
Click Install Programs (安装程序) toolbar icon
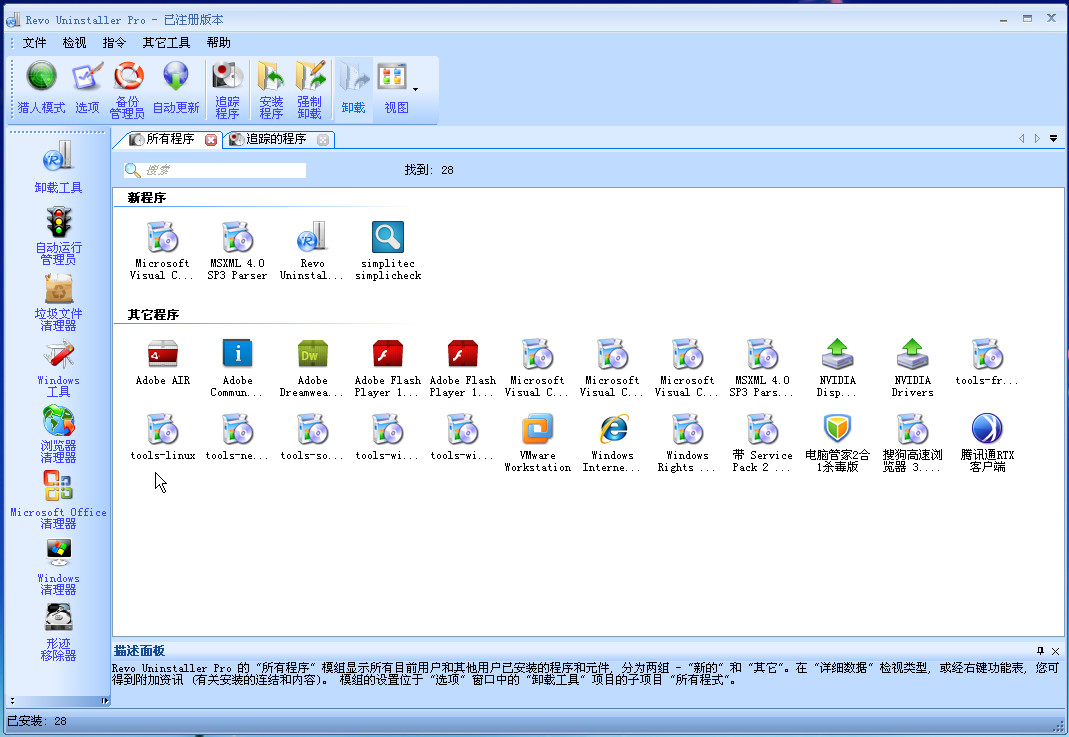click(x=271, y=89)
